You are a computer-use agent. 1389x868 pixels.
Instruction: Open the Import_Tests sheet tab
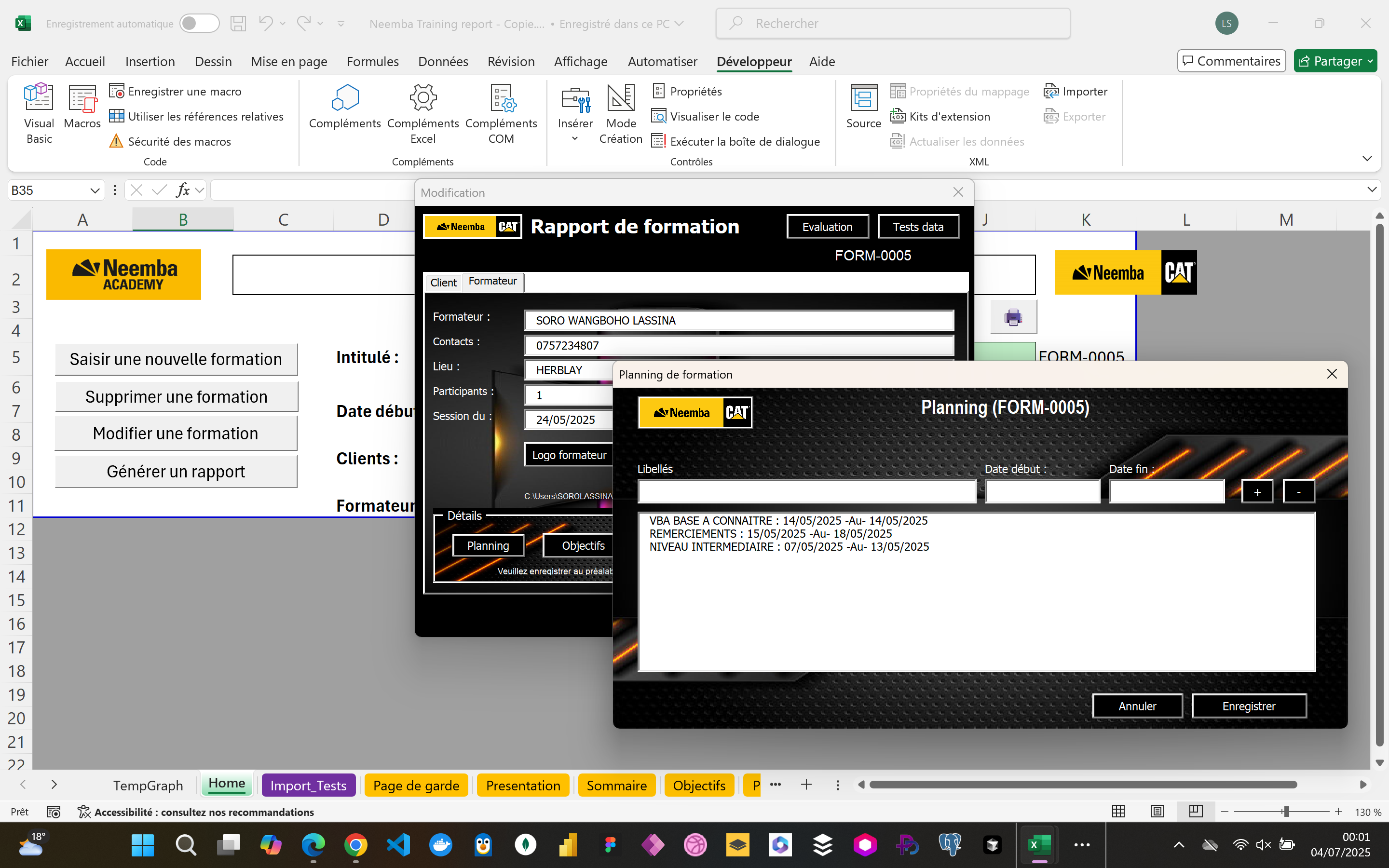[x=308, y=785]
